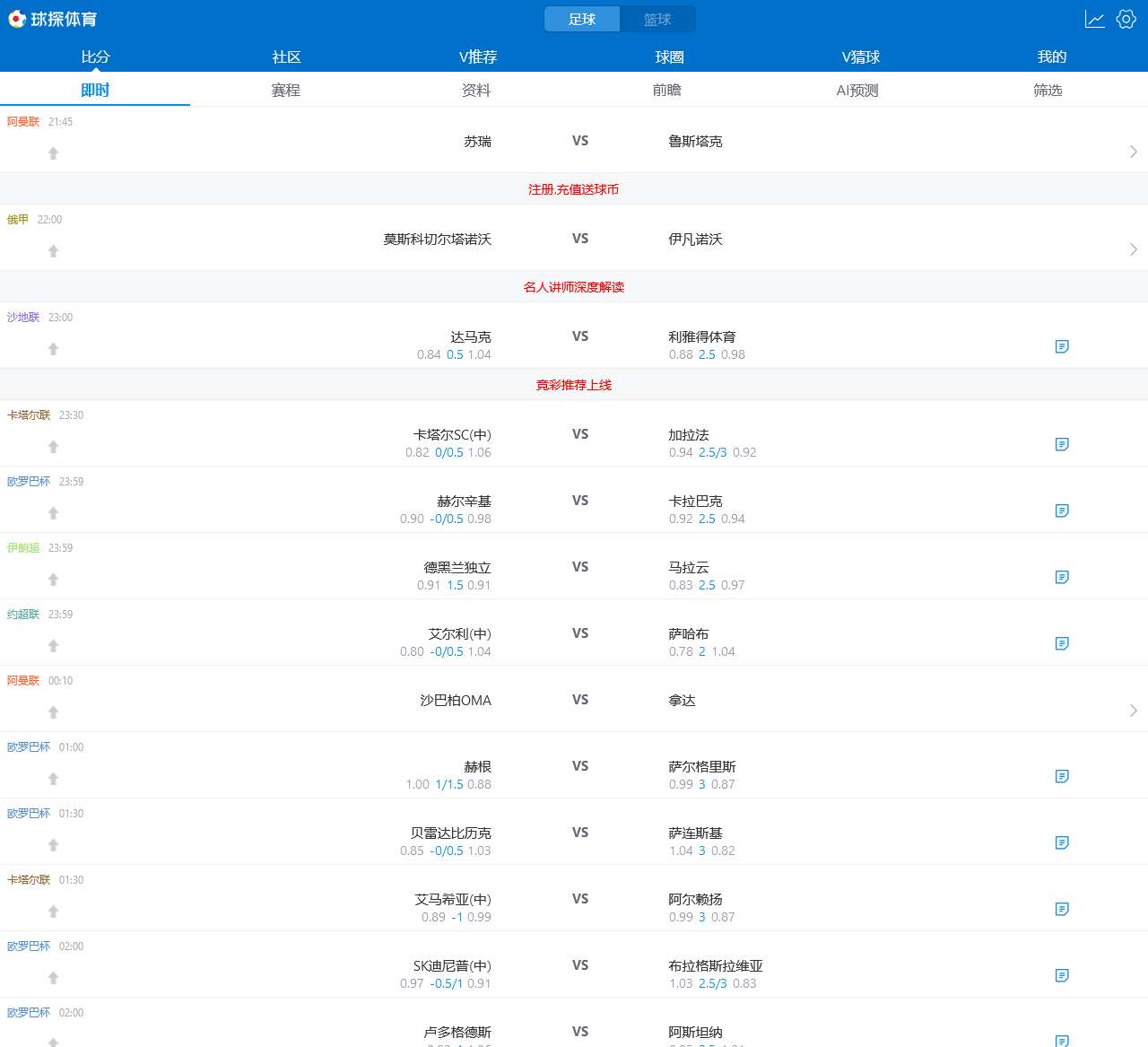Pin the 苏瑞 vs 鲁斯塔克 match to top

[54, 153]
